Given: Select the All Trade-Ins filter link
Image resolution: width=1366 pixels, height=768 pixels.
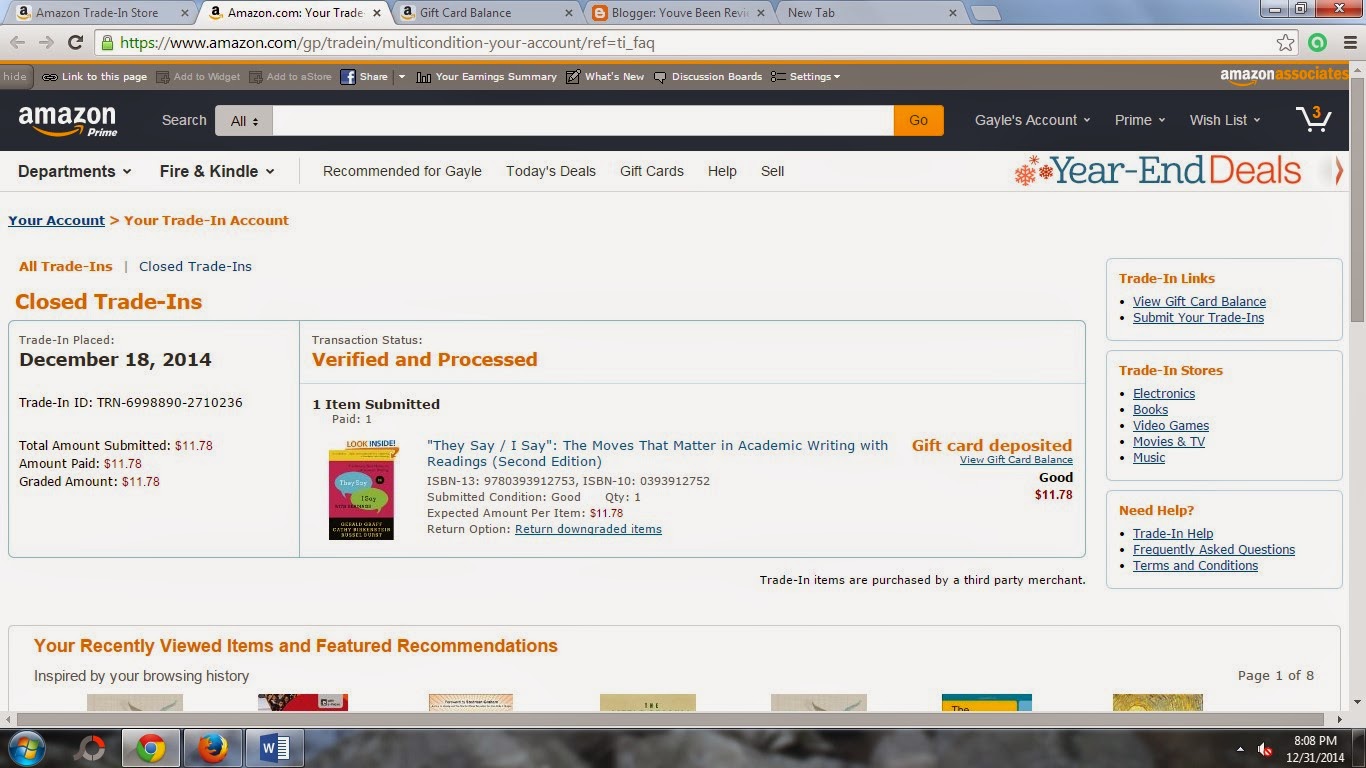Looking at the screenshot, I should tap(66, 266).
